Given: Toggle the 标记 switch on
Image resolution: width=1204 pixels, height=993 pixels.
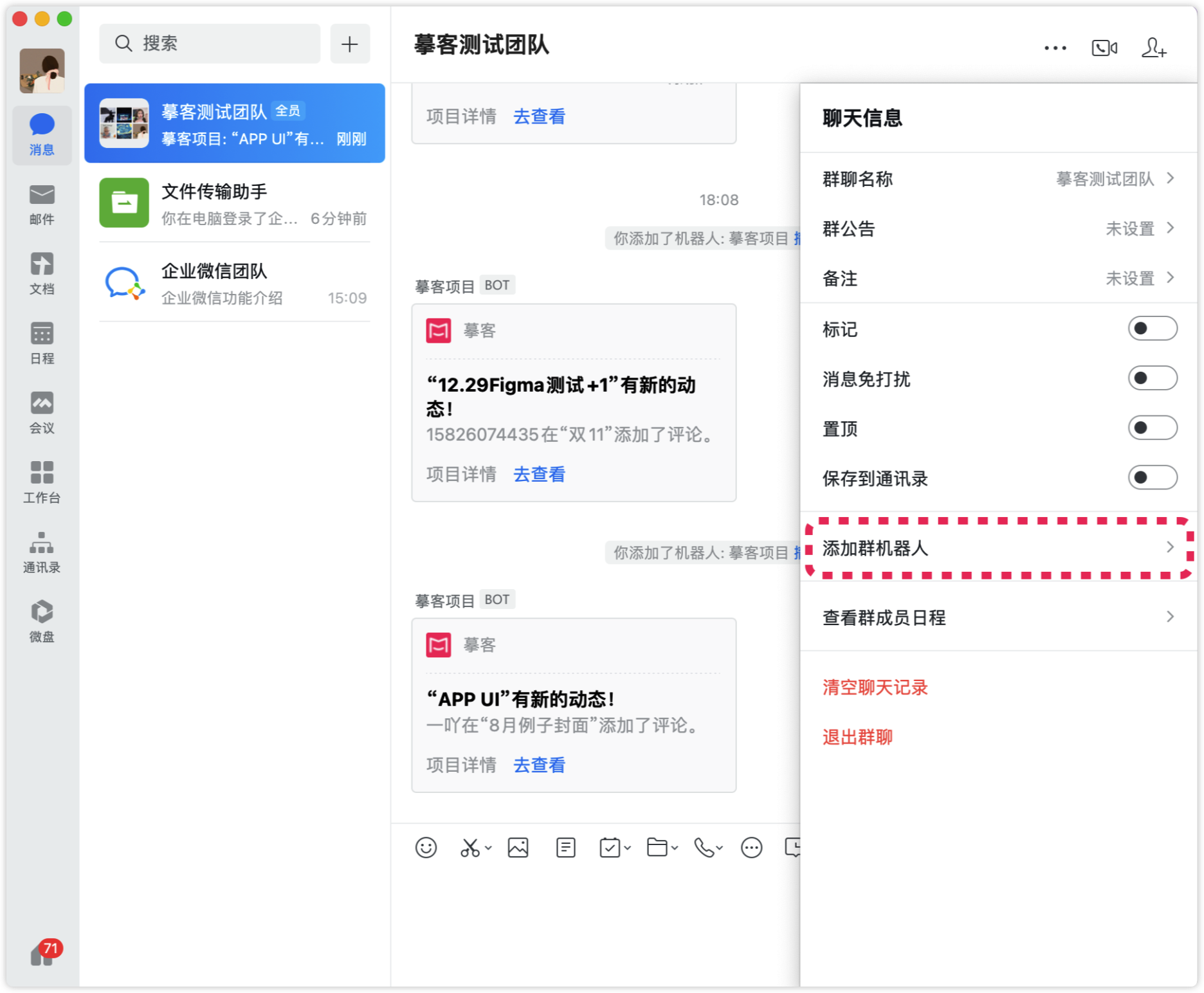Looking at the screenshot, I should 1152,329.
